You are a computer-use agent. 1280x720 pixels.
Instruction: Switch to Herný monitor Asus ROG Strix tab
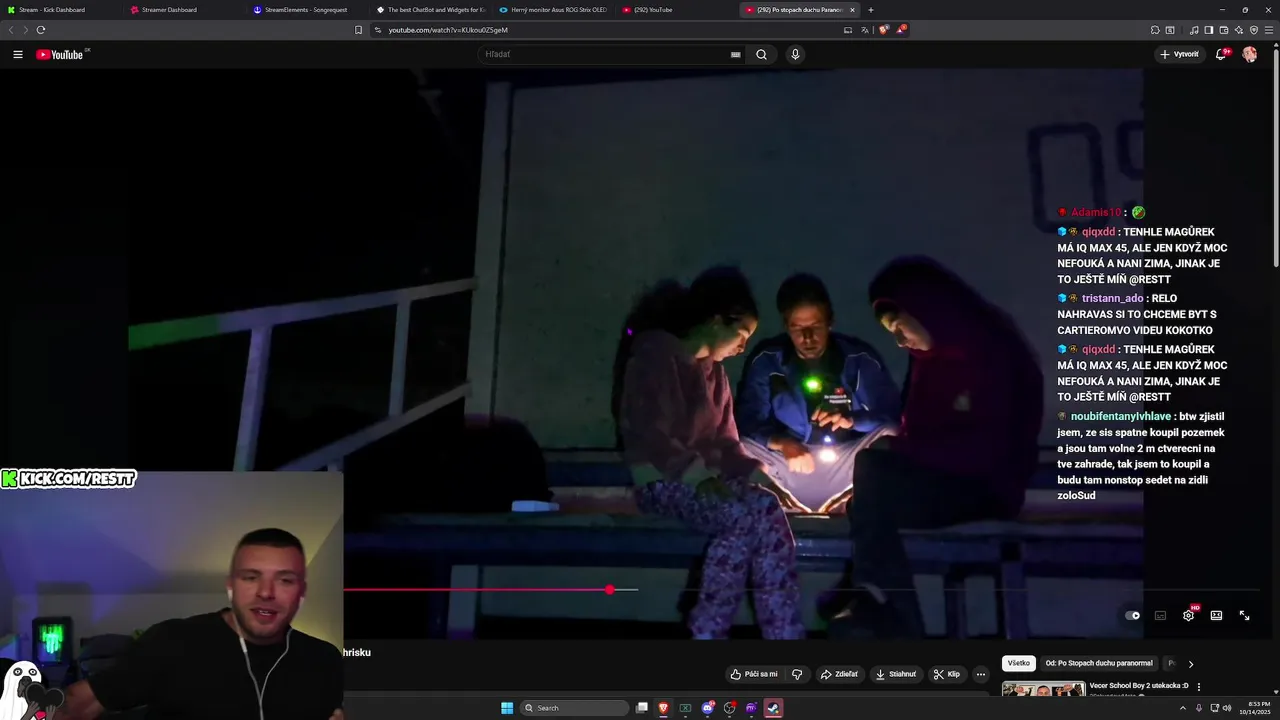[555, 10]
